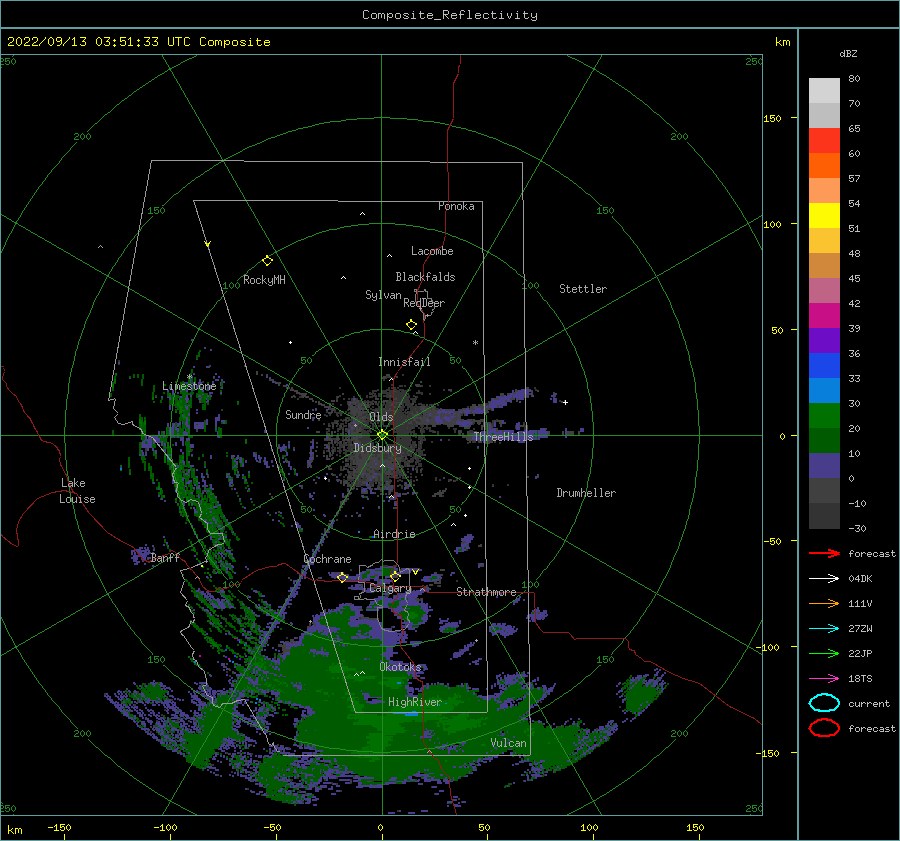Select the orange 60-57 dBZ swatch

click(824, 166)
